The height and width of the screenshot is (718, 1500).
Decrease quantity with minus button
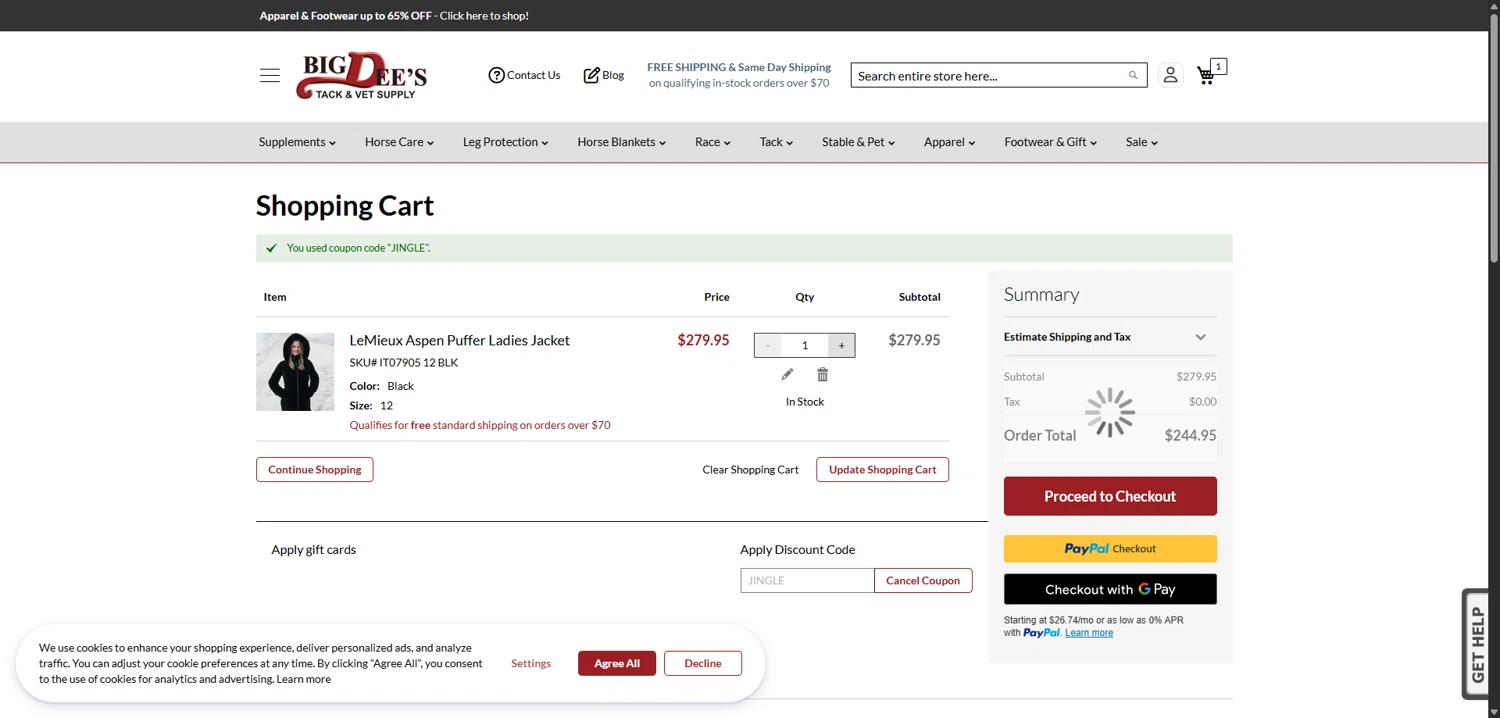[768, 345]
